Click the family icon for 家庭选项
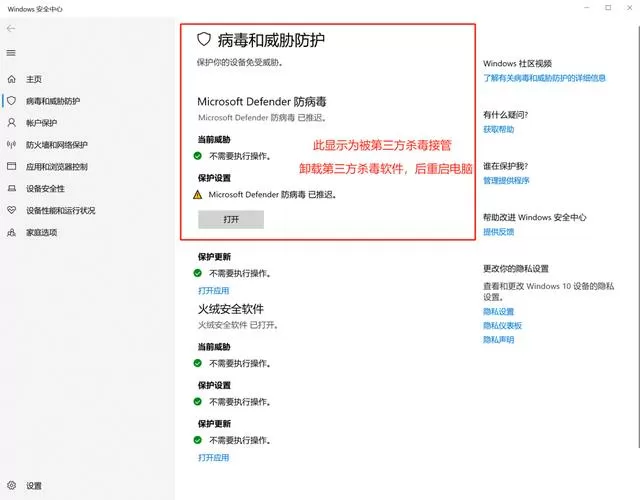 (11, 232)
